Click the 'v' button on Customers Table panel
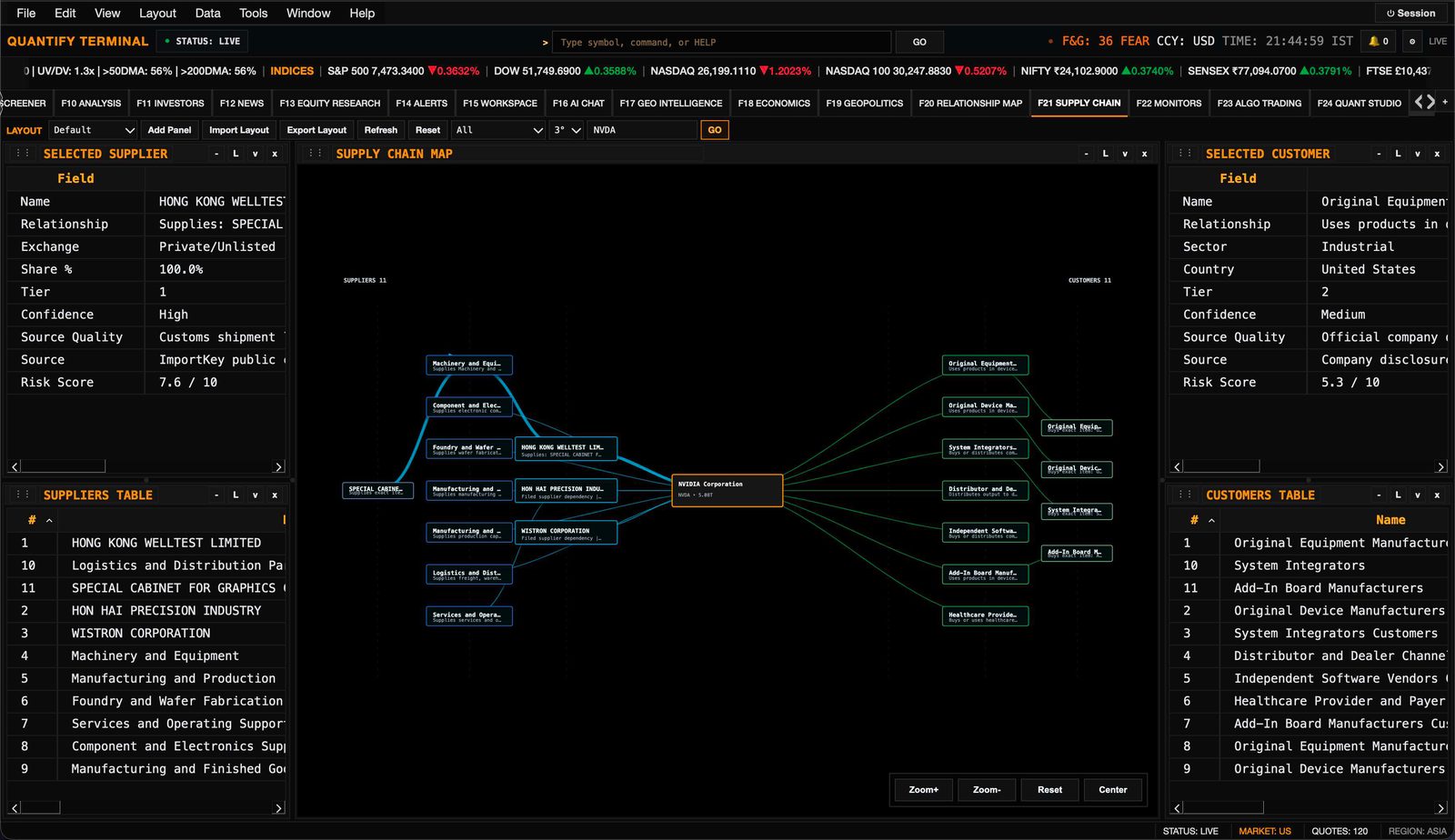Screen dimensions: 1455x840 (x=1418, y=495)
